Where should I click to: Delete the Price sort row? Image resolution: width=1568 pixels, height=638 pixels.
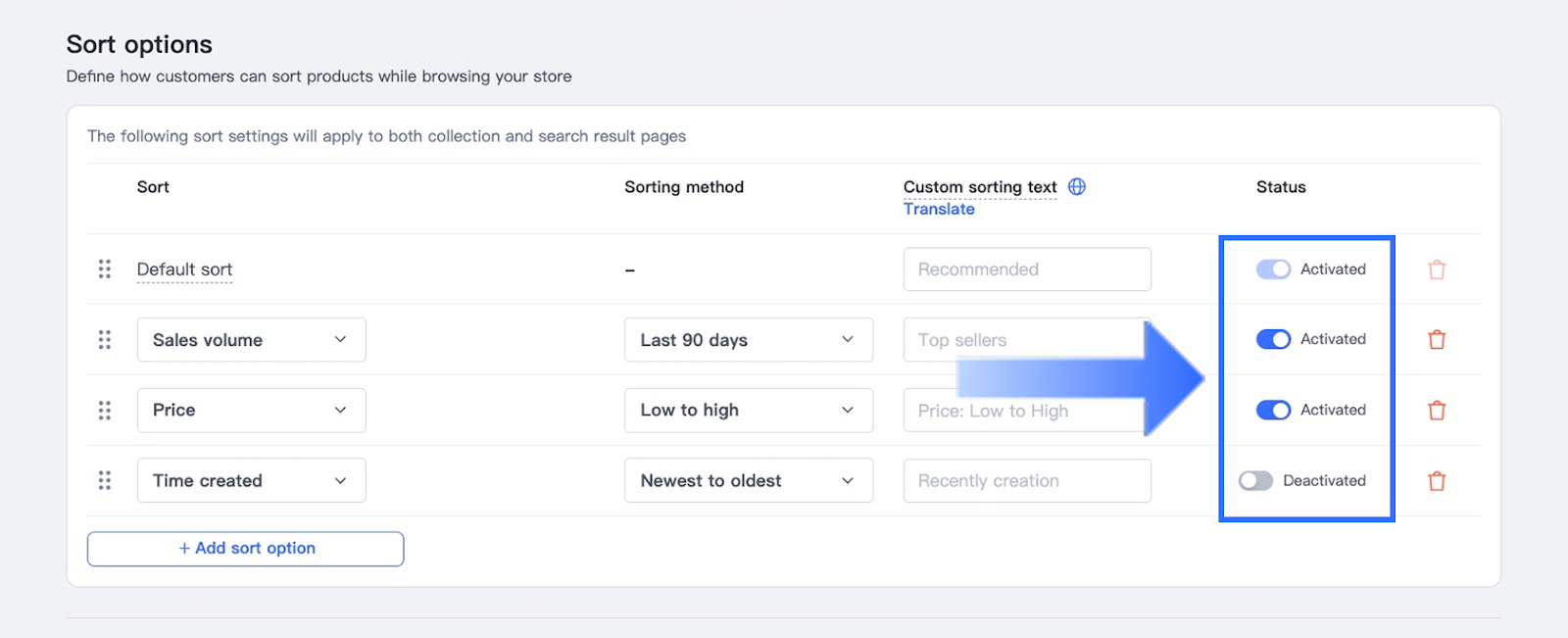click(1437, 411)
